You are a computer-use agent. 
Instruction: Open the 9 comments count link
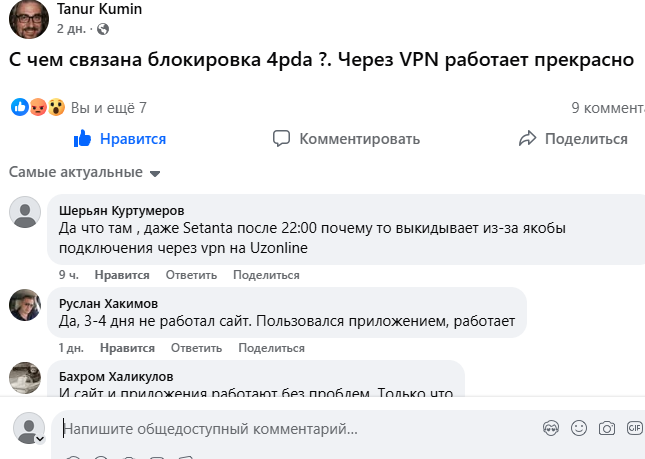click(x=607, y=107)
